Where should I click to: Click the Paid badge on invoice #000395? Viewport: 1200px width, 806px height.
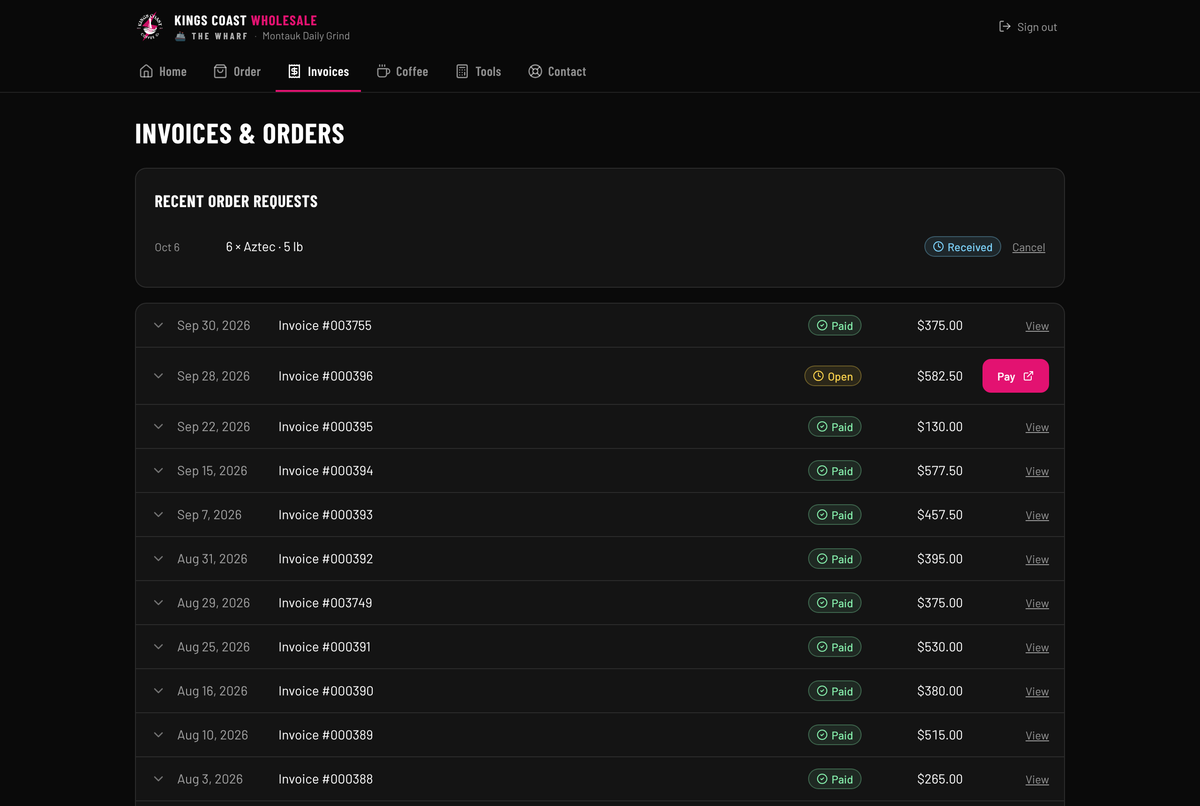click(x=835, y=427)
